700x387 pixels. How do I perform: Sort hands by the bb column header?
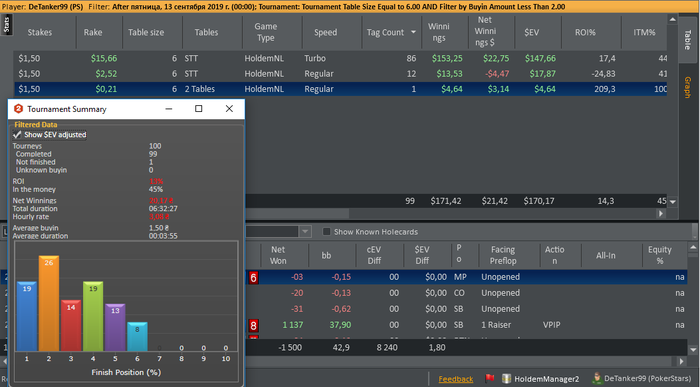pos(326,255)
